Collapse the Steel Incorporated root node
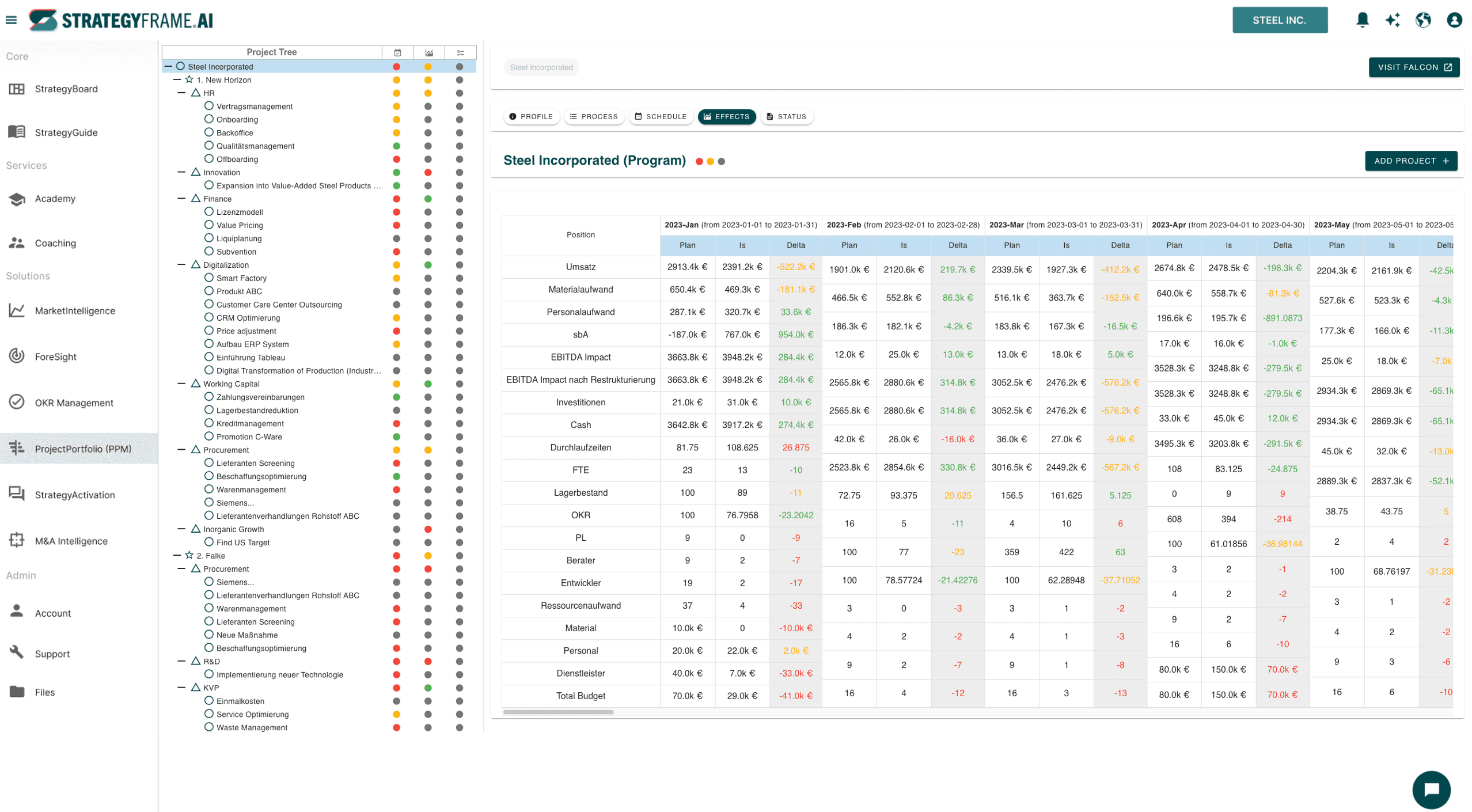Viewport: 1472px width, 812px height. (x=168, y=66)
